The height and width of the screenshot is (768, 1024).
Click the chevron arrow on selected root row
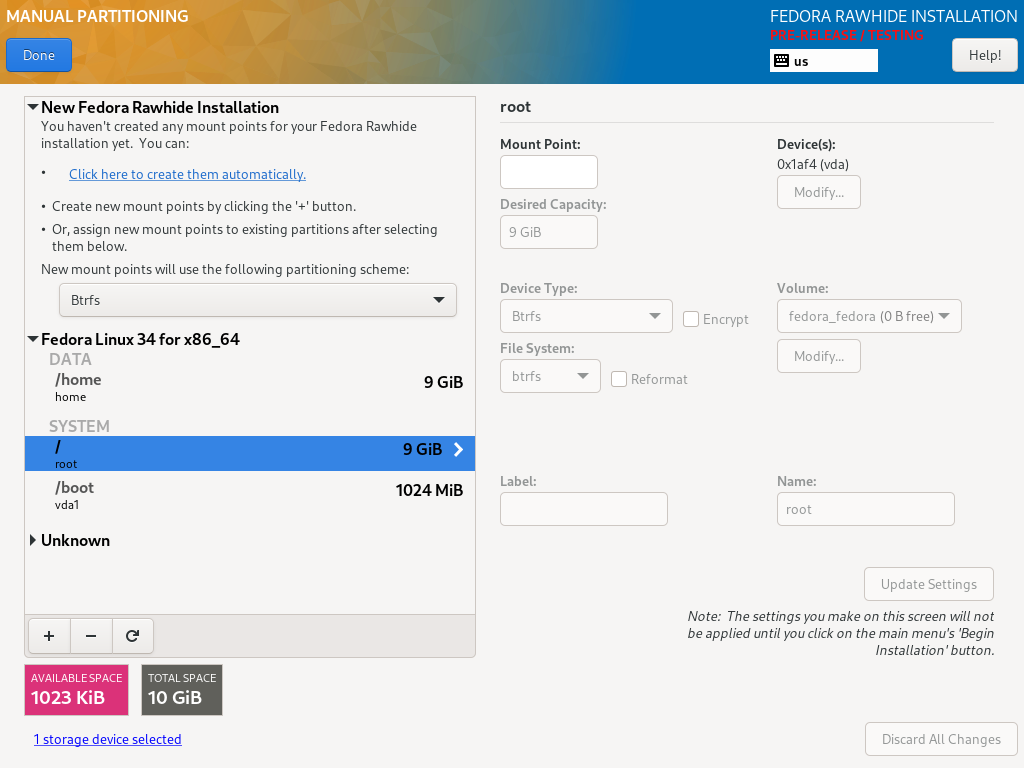[458, 449]
